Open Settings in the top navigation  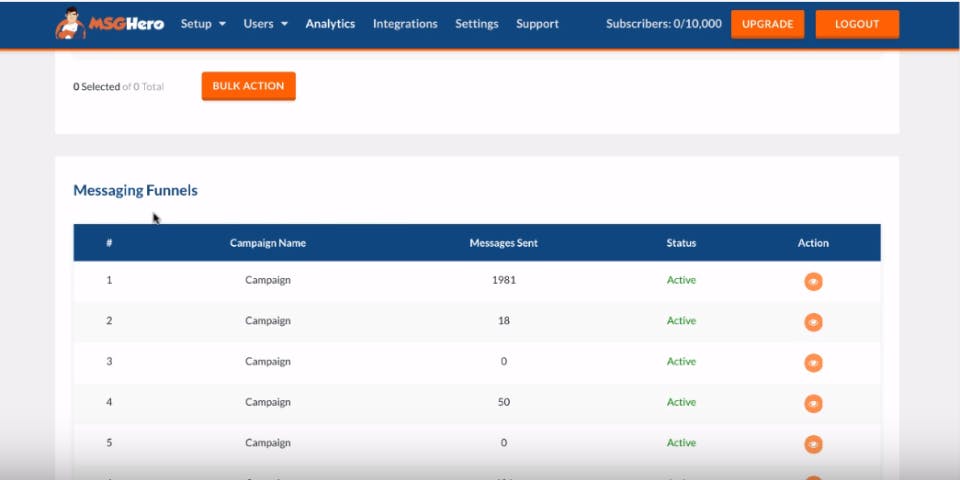tap(476, 24)
